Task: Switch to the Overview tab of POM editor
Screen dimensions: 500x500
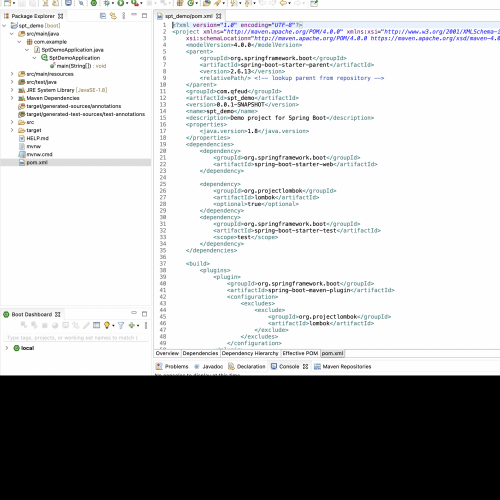Action: point(167,353)
